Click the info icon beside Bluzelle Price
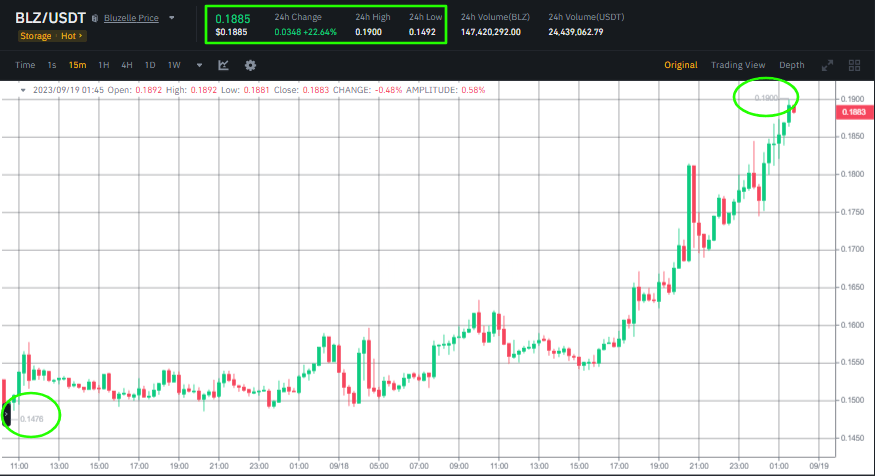The height and width of the screenshot is (476, 875). coord(95,18)
